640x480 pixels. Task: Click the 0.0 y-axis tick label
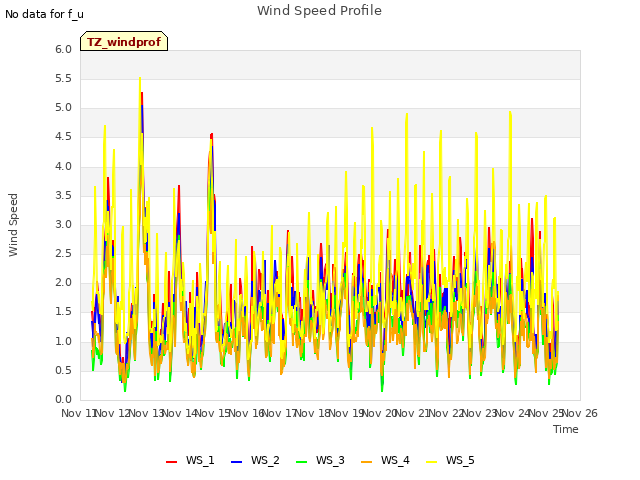(63, 399)
